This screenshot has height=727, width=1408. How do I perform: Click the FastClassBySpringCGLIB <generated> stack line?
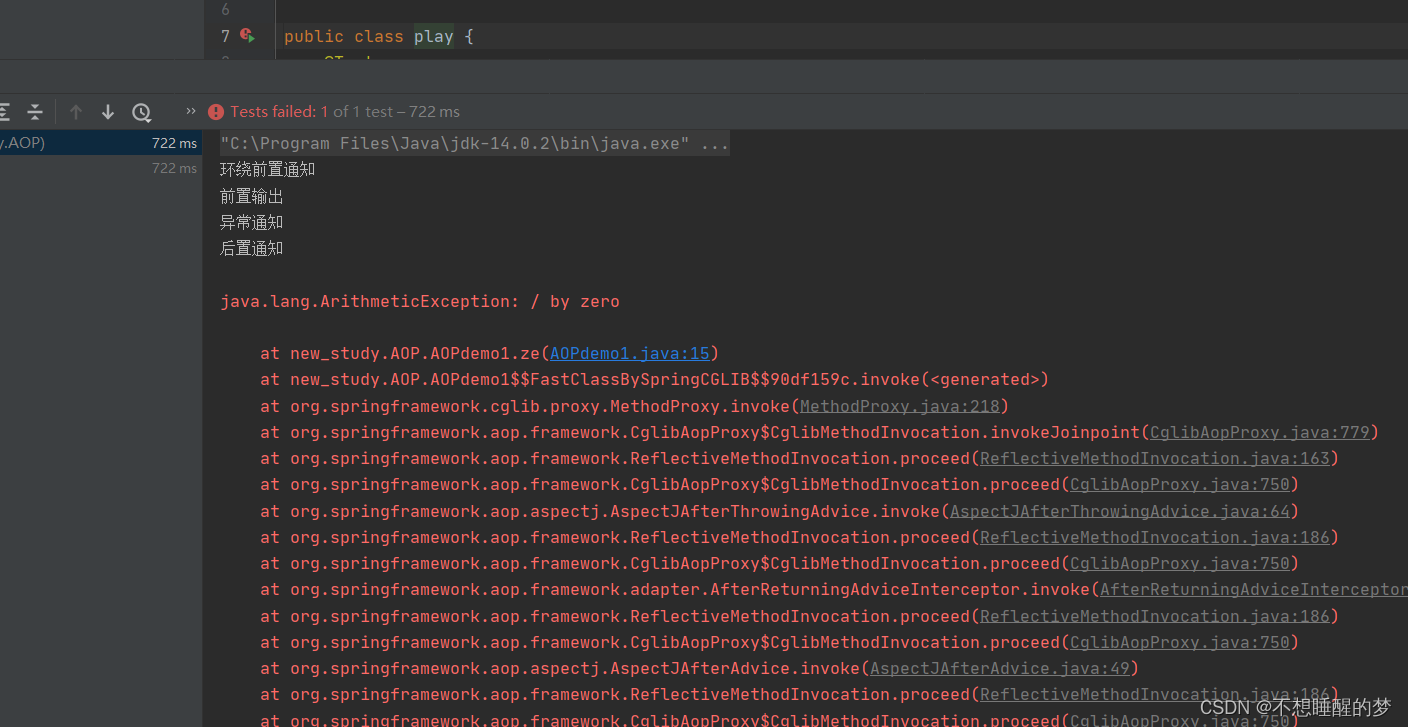(x=655, y=379)
